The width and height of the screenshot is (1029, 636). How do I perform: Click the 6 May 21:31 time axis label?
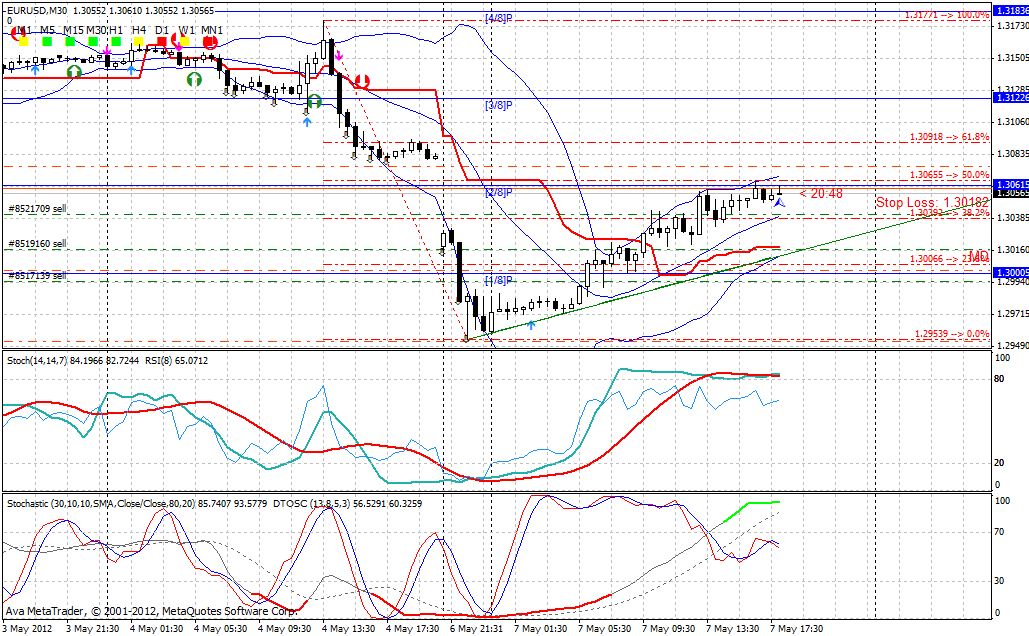pyautogui.click(x=476, y=629)
